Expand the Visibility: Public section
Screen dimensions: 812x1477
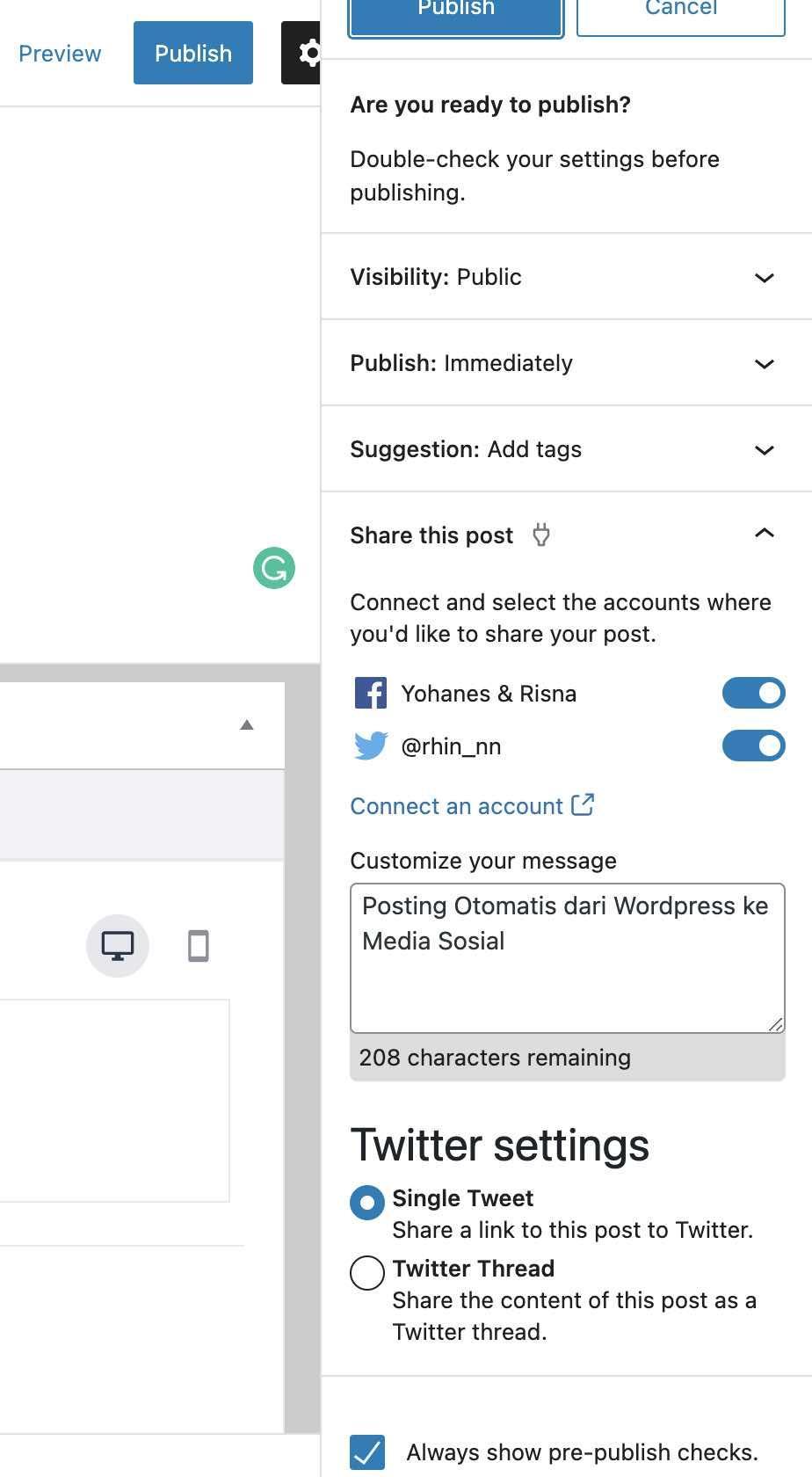pos(567,277)
